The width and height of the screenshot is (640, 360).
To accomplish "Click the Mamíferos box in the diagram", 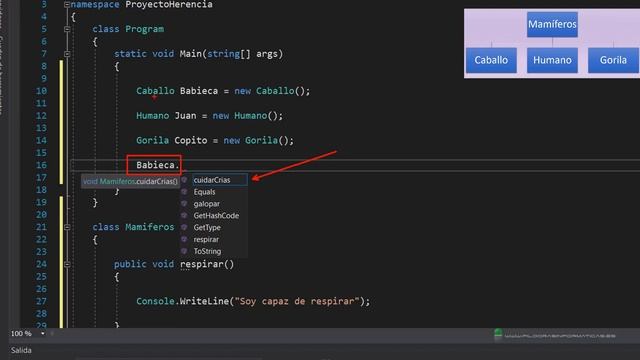I will click(x=552, y=24).
